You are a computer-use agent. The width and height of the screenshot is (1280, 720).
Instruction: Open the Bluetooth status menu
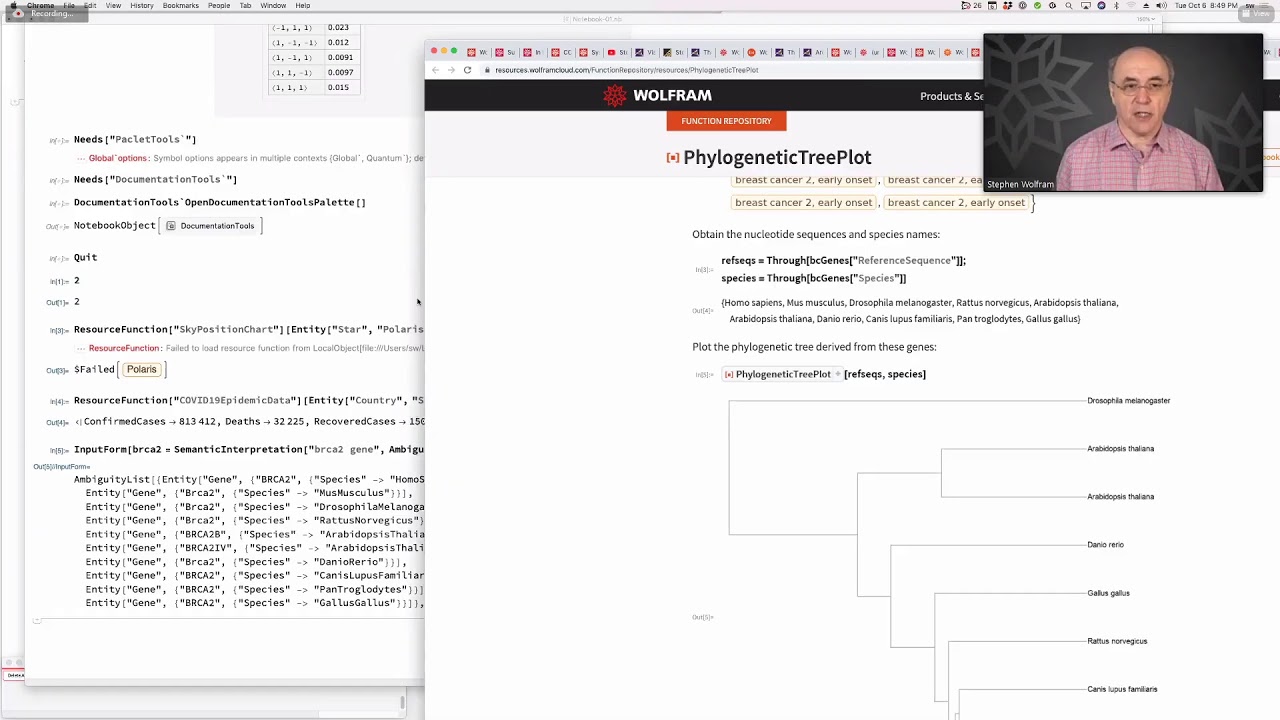point(1116,6)
